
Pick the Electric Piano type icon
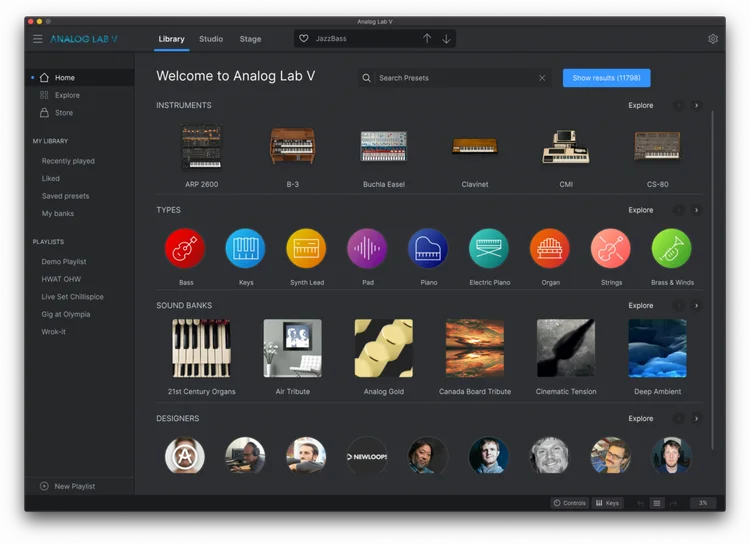(x=489, y=249)
